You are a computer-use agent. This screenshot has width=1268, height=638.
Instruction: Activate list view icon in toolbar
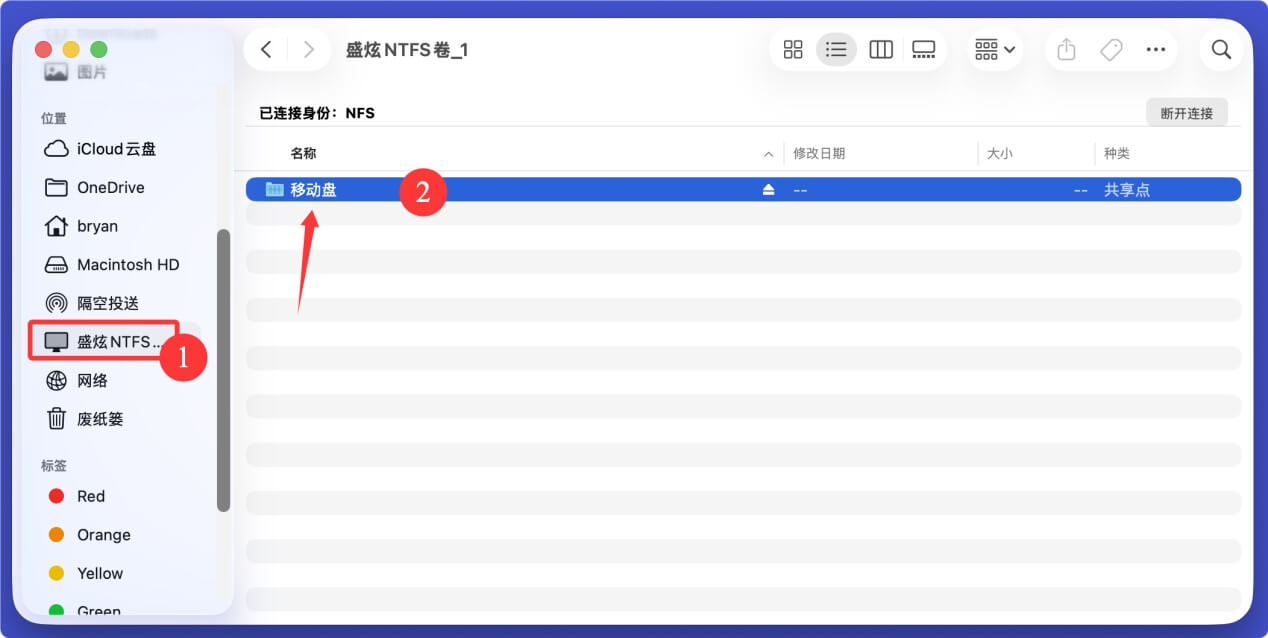[837, 49]
